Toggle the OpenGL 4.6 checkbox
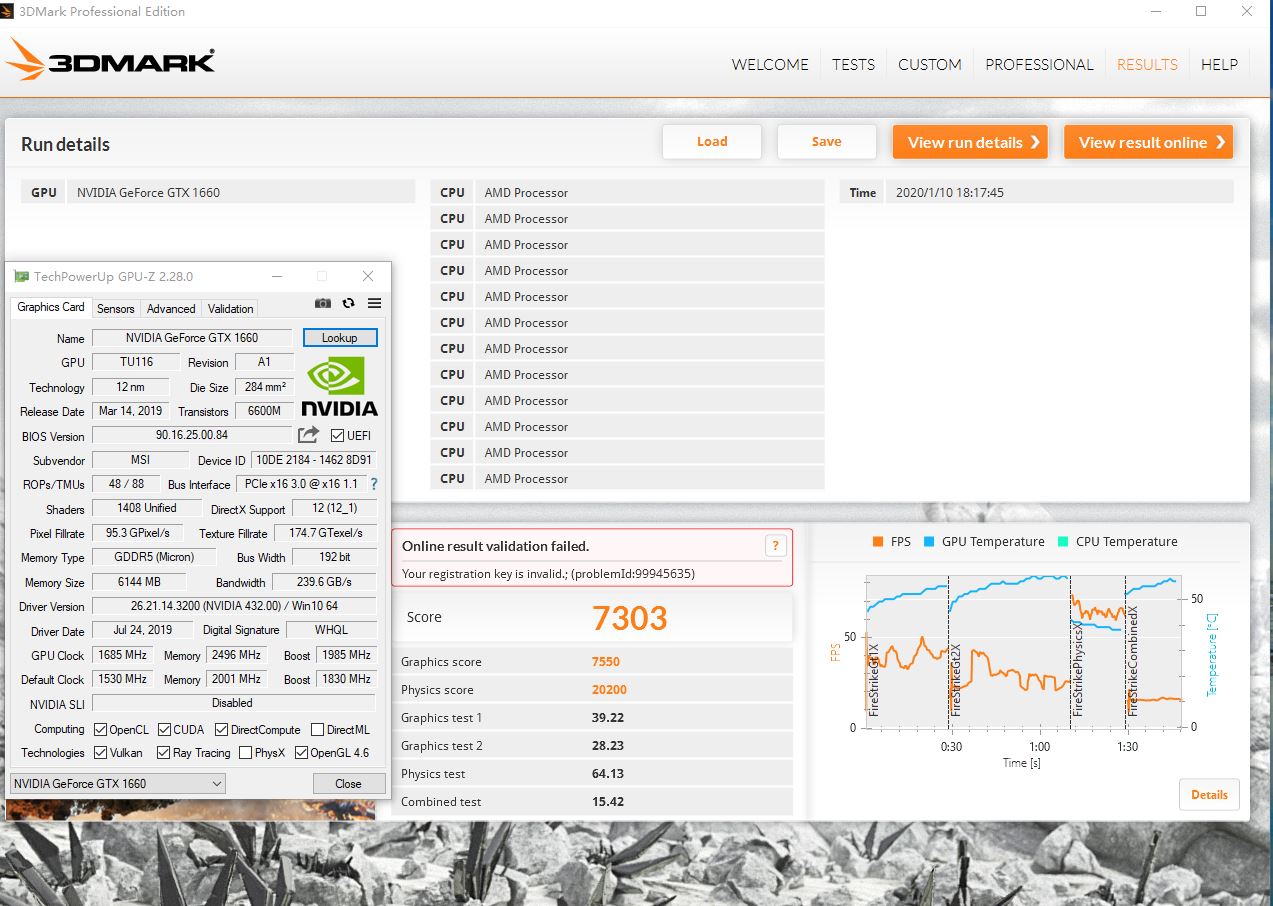 pos(301,752)
